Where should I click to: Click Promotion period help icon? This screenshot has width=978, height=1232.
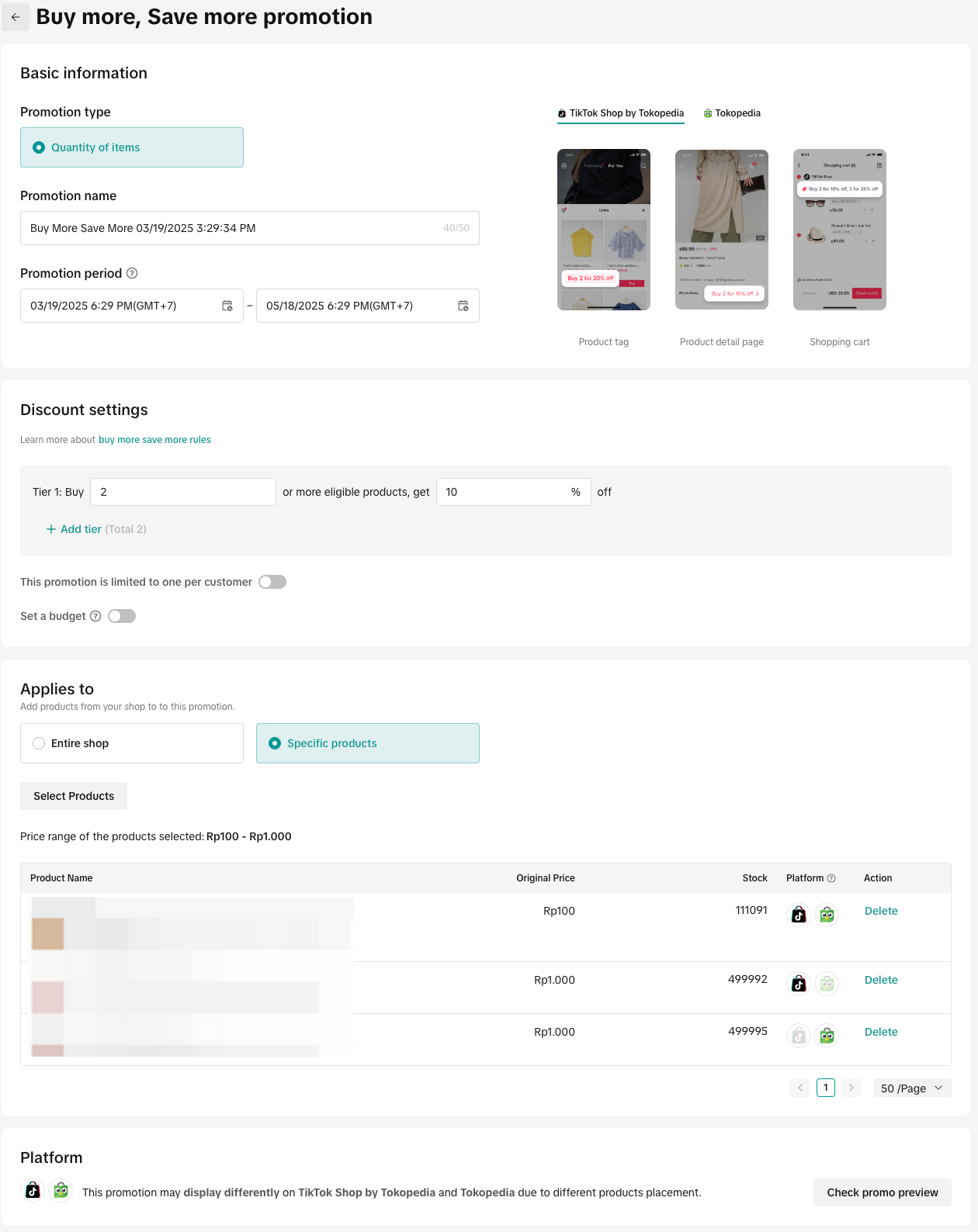point(132,273)
